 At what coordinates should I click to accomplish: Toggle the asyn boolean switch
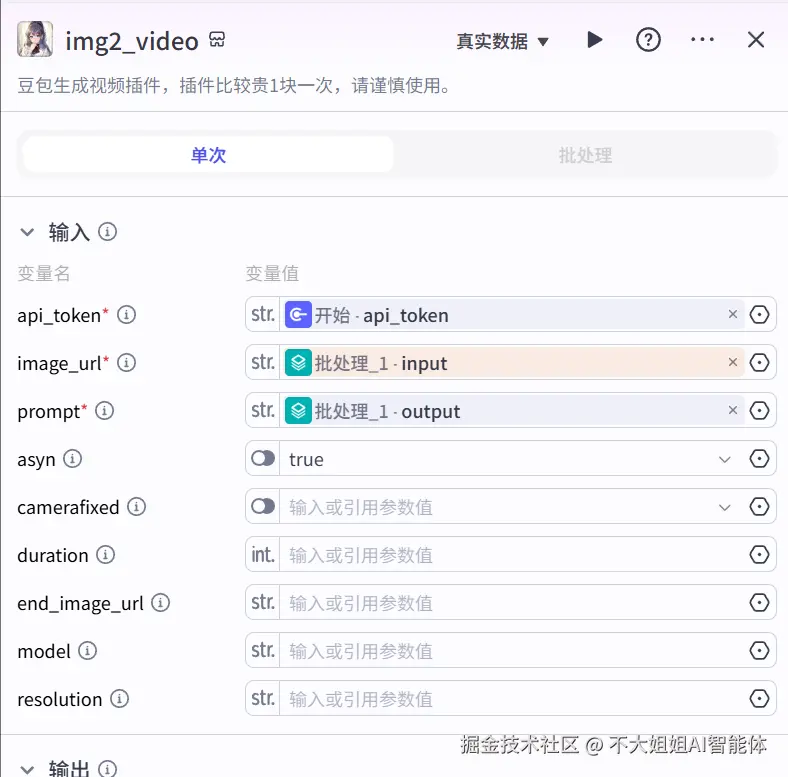(x=263, y=458)
